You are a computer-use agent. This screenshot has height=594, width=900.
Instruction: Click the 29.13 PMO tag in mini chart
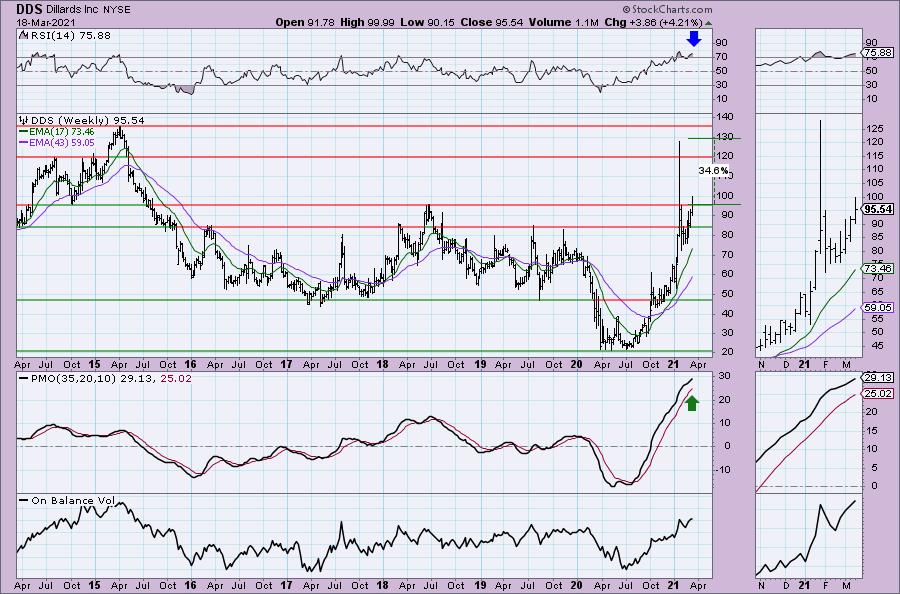coord(878,378)
